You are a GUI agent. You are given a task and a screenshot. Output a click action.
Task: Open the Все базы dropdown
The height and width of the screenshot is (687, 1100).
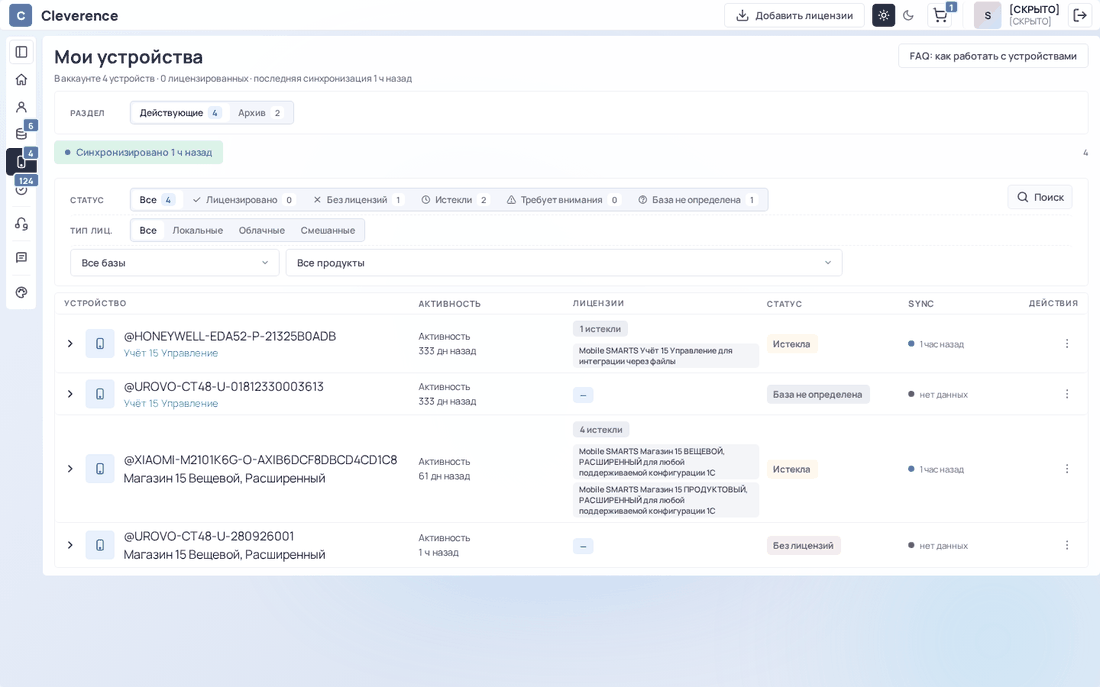175,263
